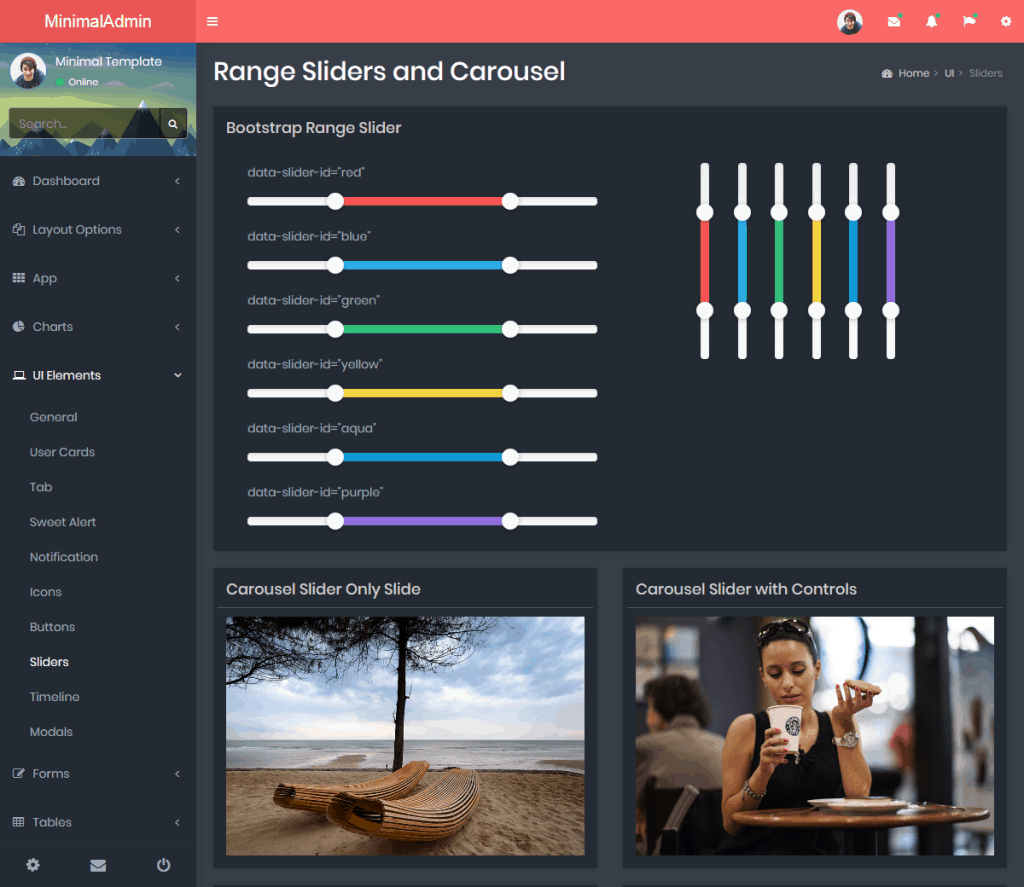Click the Forms edit icon in sidebar
The width and height of the screenshot is (1024, 887).
point(19,773)
